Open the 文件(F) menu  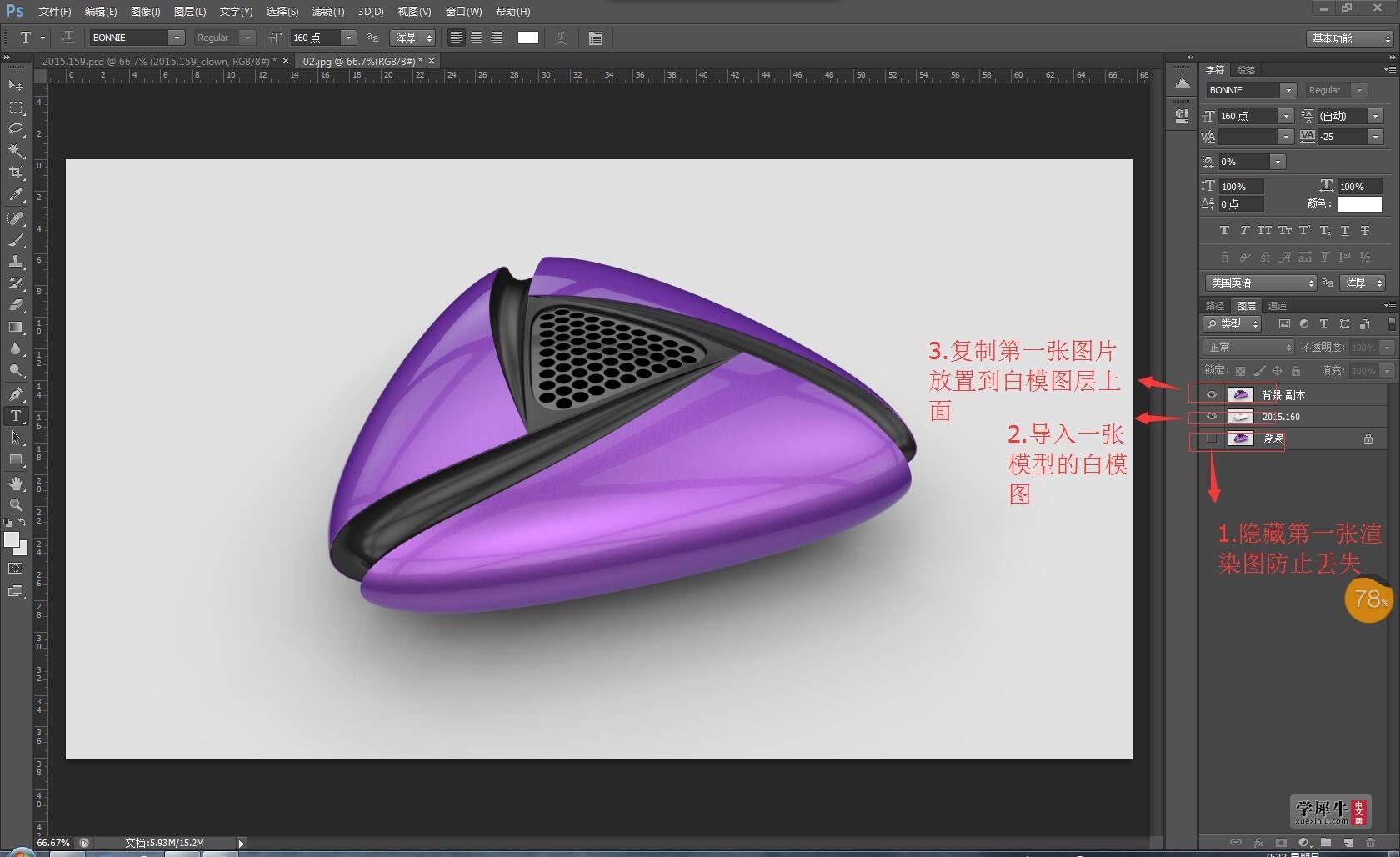tap(55, 12)
